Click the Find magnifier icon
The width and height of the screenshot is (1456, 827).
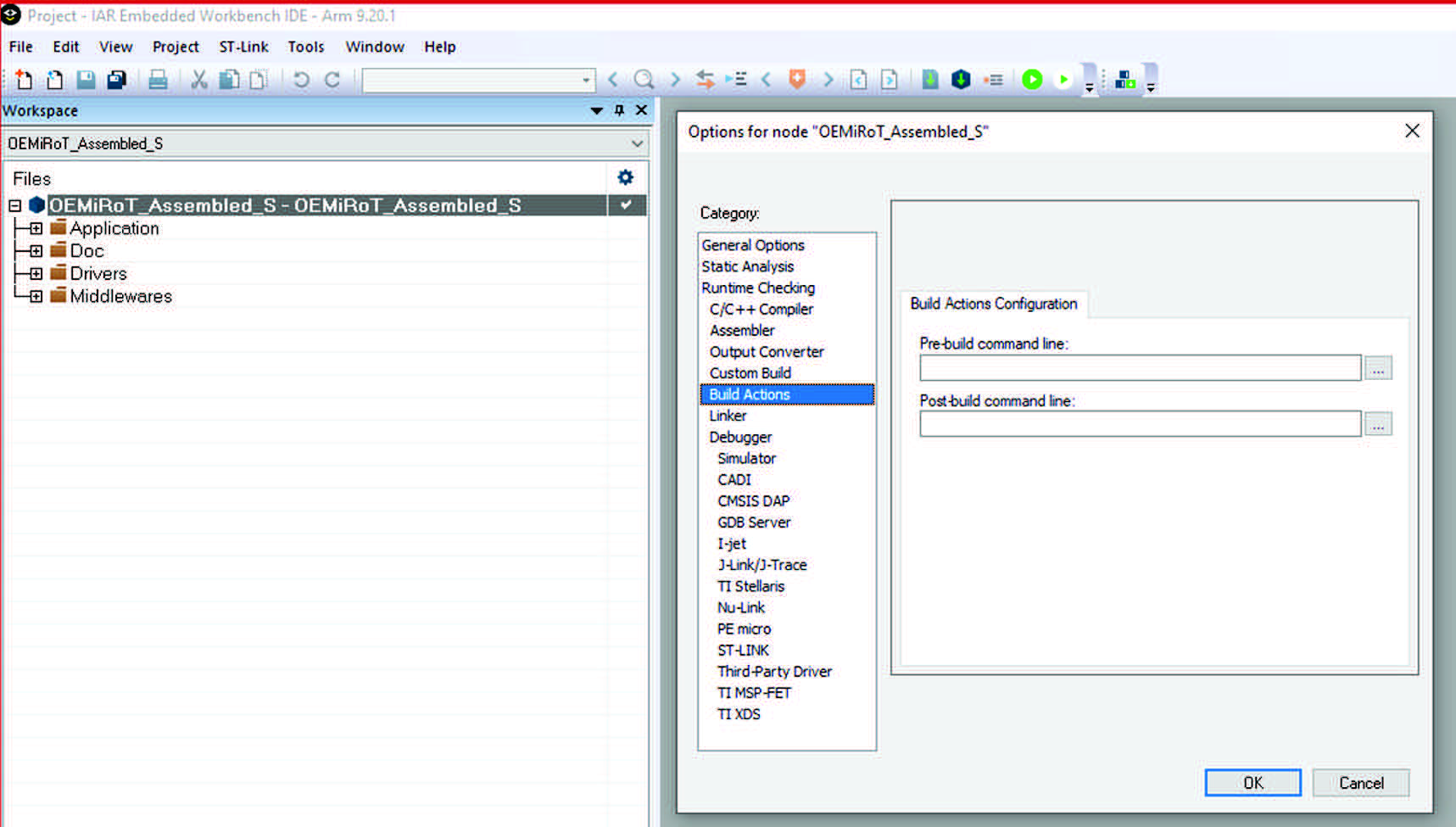point(644,80)
